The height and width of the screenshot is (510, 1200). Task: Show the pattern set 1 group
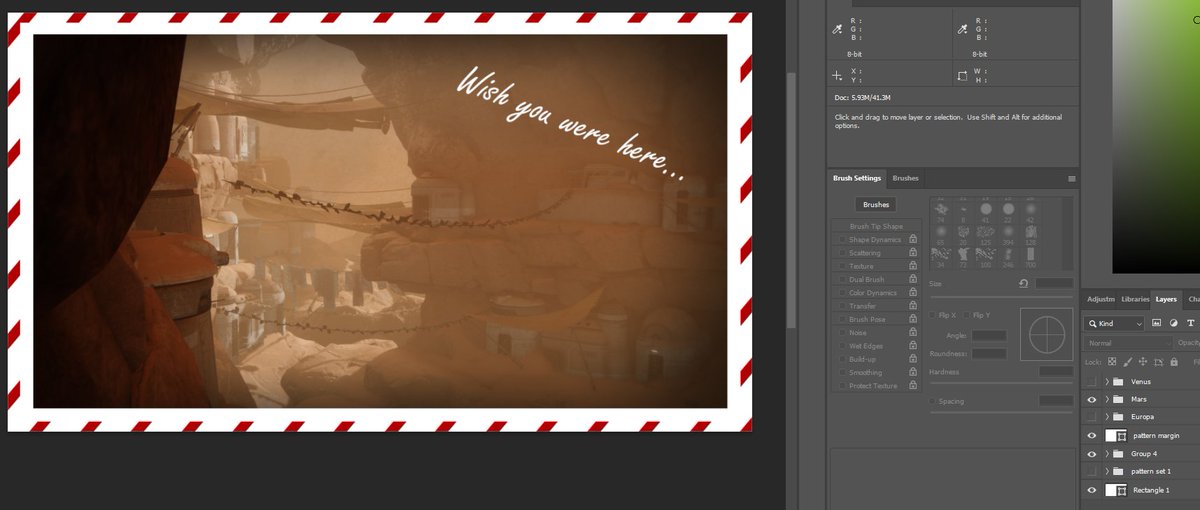click(1091, 471)
